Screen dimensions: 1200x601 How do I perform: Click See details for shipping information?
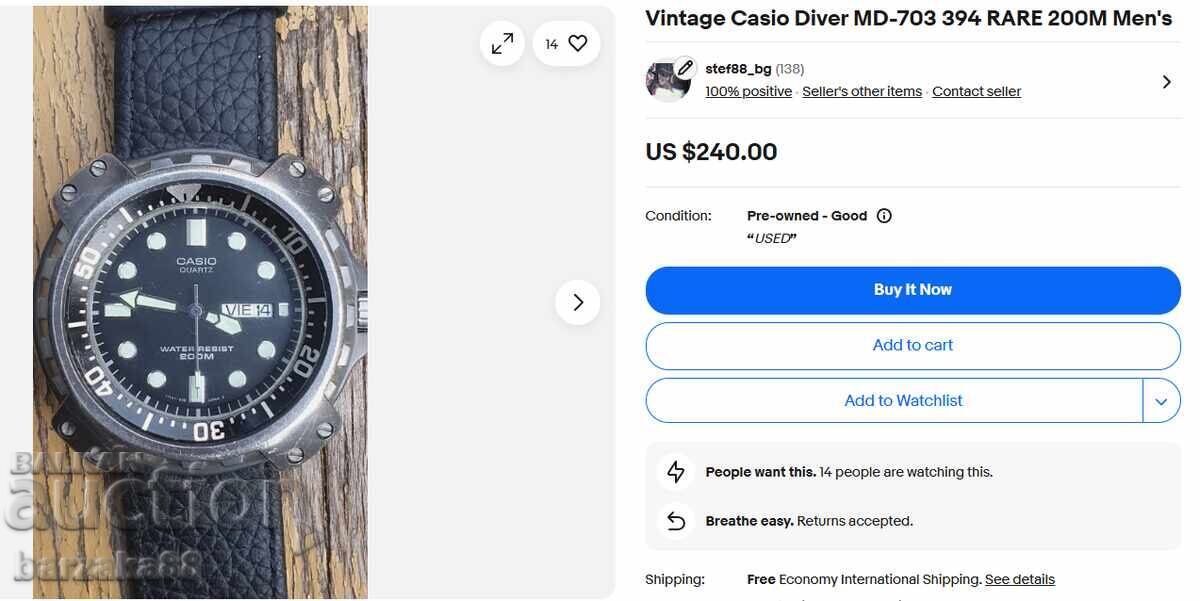[1019, 579]
